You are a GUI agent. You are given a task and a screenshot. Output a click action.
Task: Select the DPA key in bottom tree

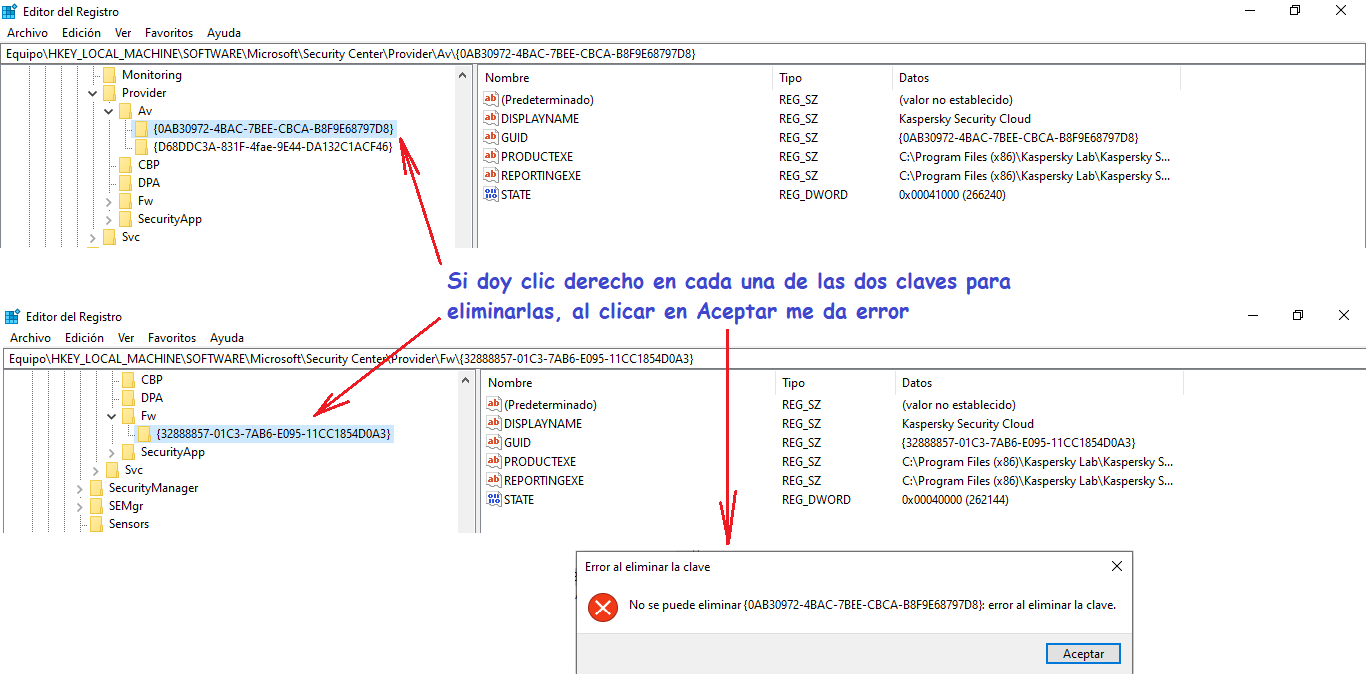click(151, 398)
